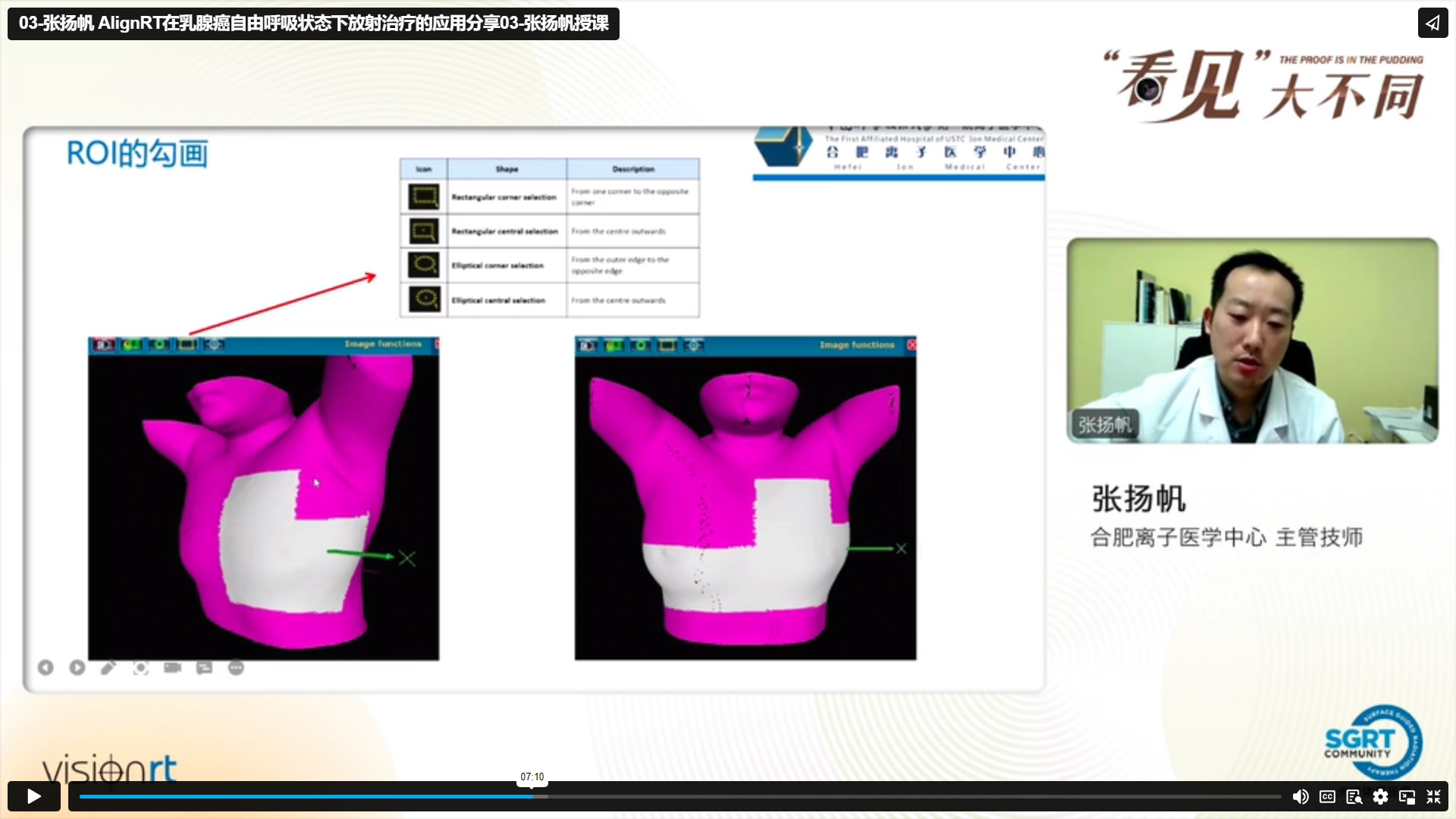
Task: Open slide more options ellipsis
Action: 236,667
